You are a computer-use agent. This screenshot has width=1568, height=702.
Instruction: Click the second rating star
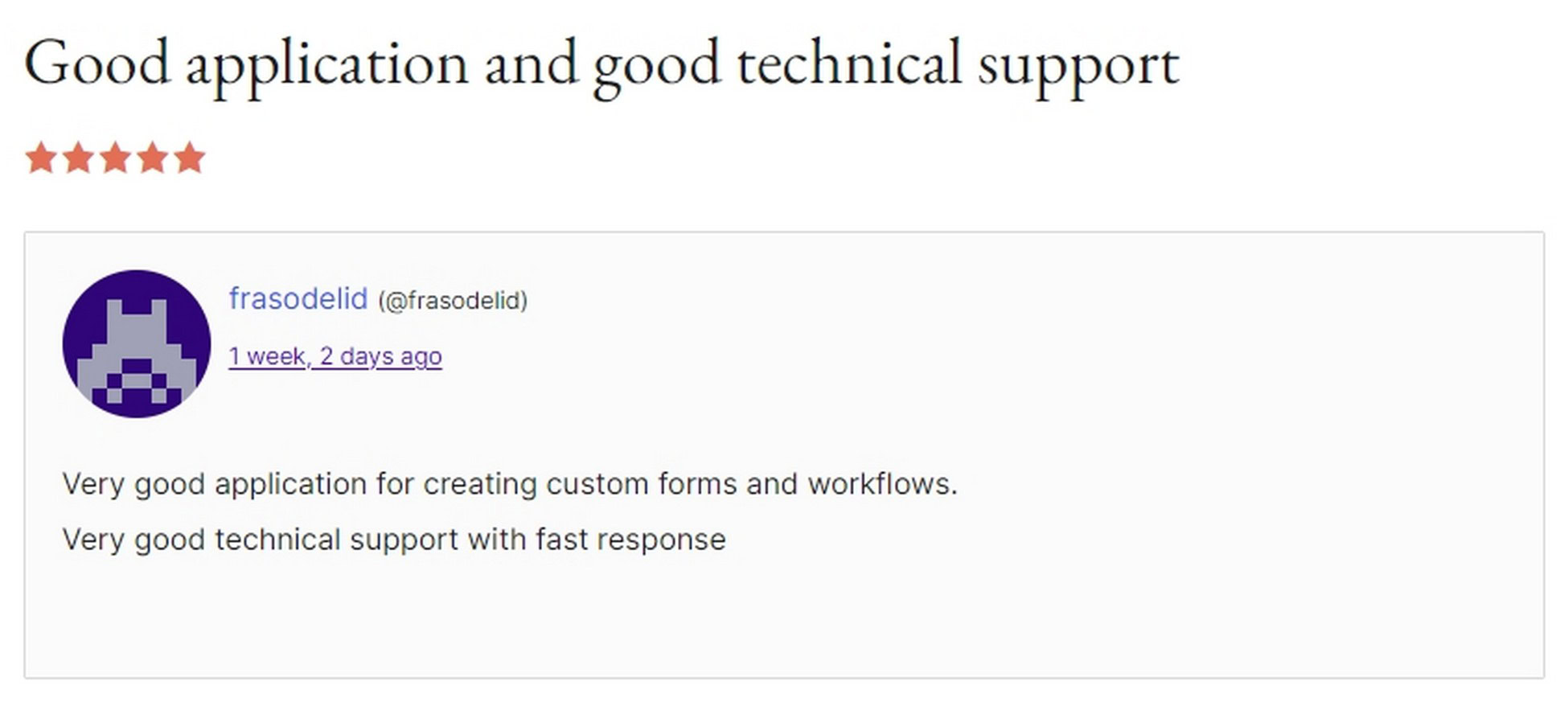coord(78,158)
